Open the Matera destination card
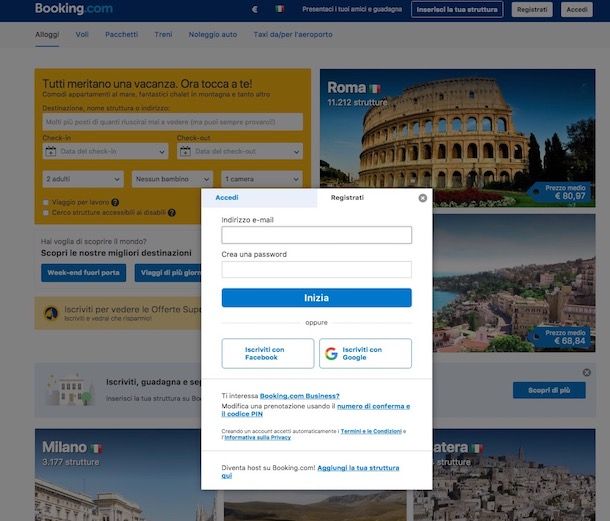This screenshot has width=610, height=521. coord(514,475)
